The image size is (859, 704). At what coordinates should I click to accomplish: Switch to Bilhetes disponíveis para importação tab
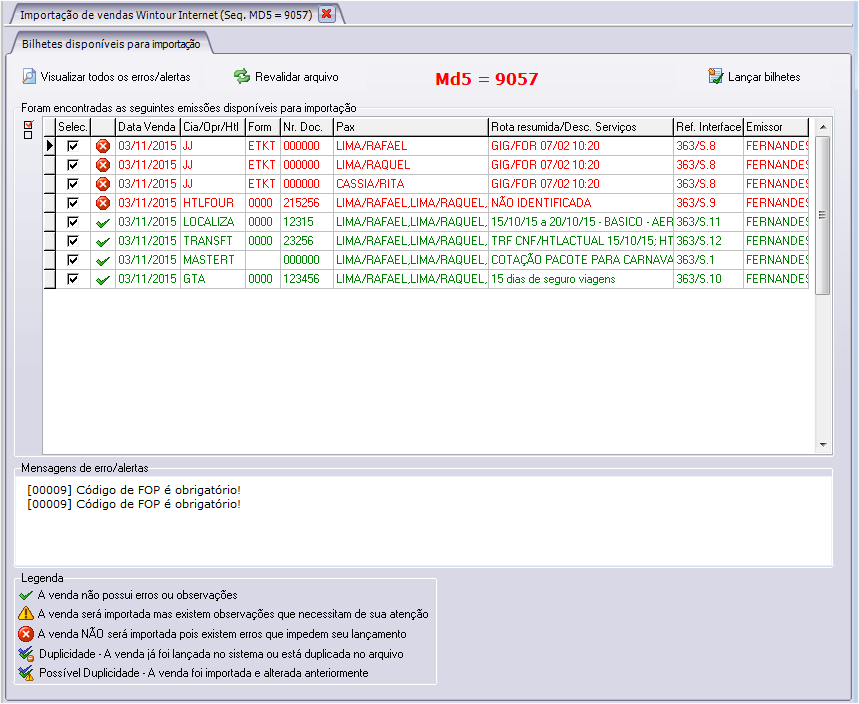pos(111,44)
